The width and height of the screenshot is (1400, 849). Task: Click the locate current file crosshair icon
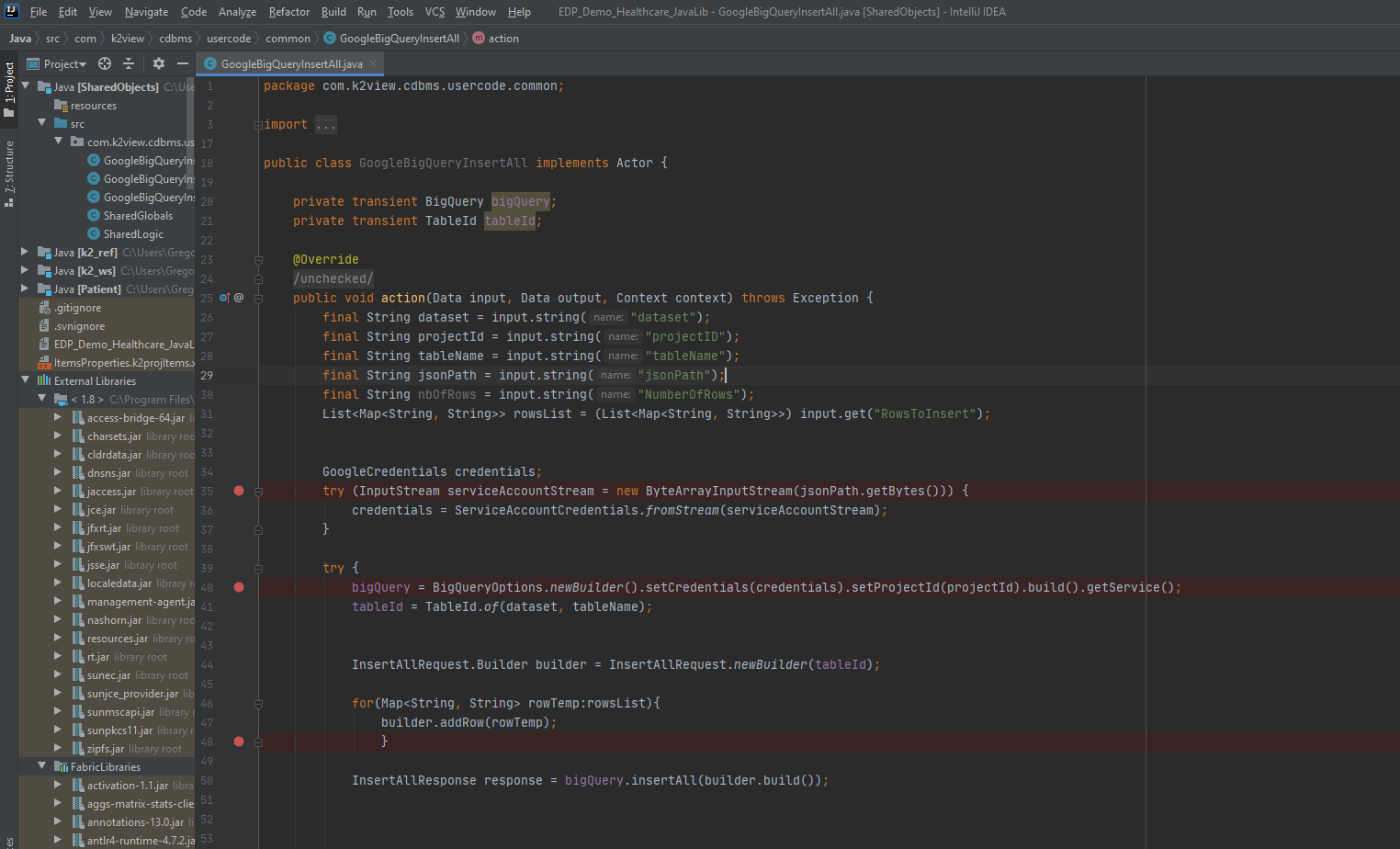pos(105,63)
